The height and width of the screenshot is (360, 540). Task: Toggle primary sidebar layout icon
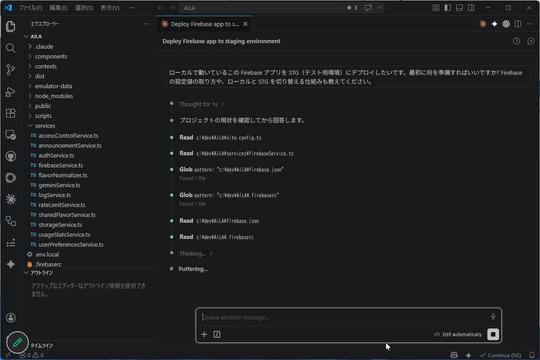[447, 8]
